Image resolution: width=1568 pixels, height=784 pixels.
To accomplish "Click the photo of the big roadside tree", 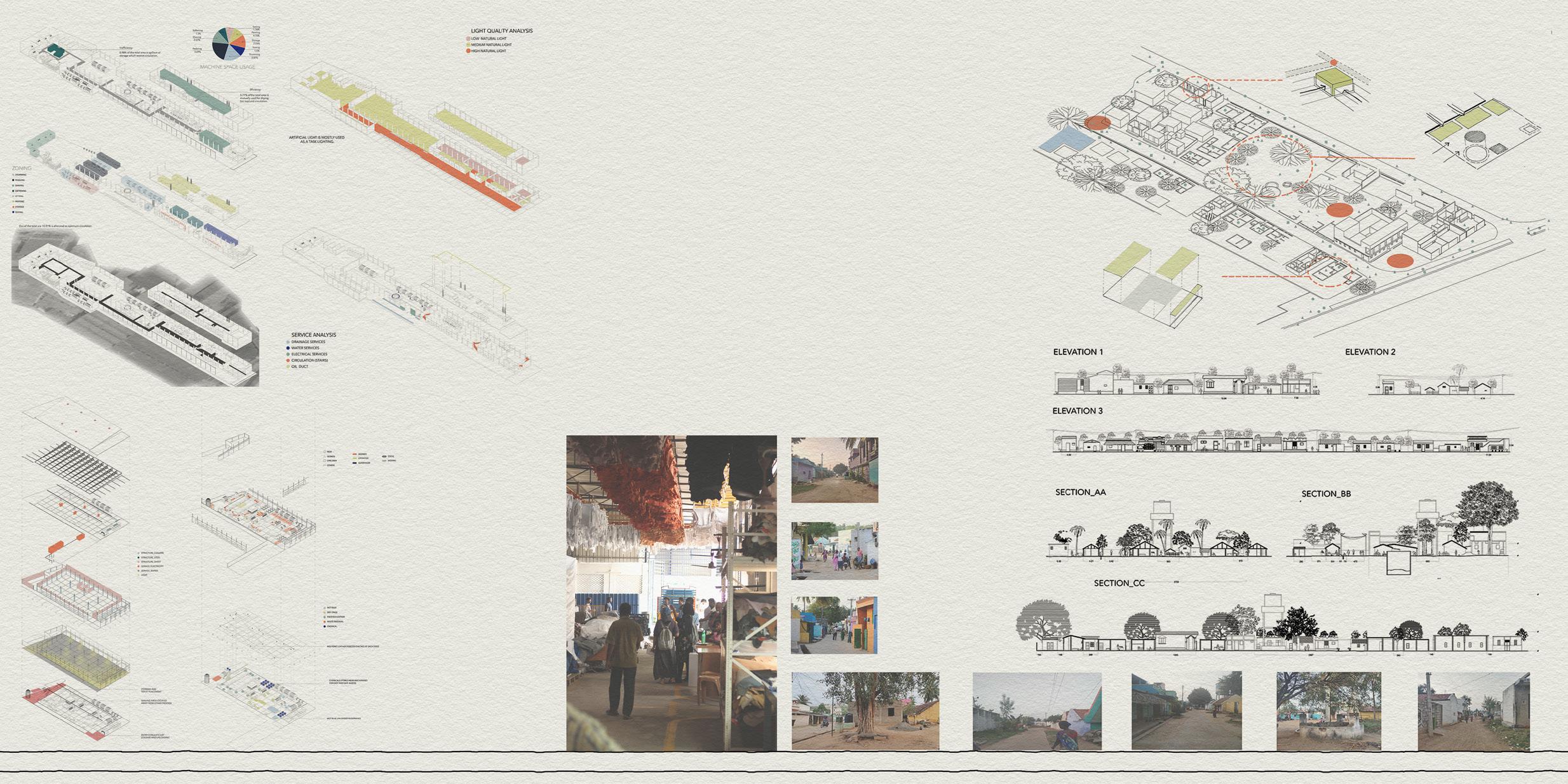I will [865, 710].
